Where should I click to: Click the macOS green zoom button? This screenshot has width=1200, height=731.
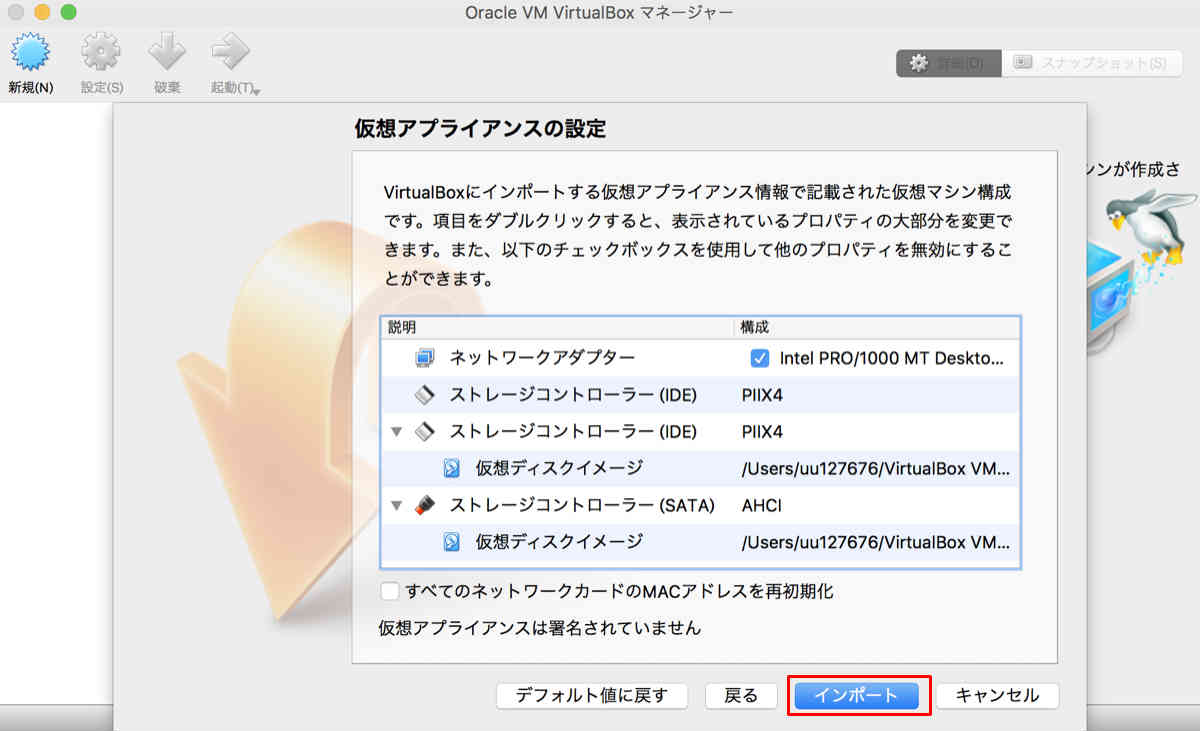point(68,12)
